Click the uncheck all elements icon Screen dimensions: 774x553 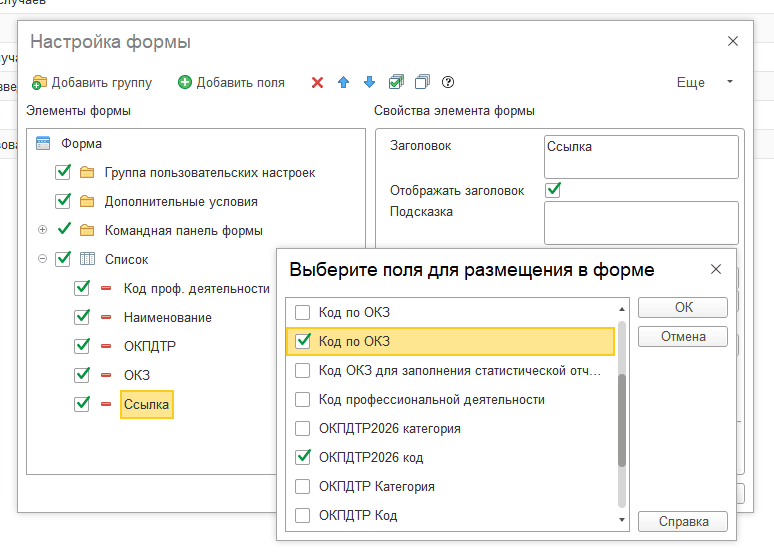click(422, 83)
